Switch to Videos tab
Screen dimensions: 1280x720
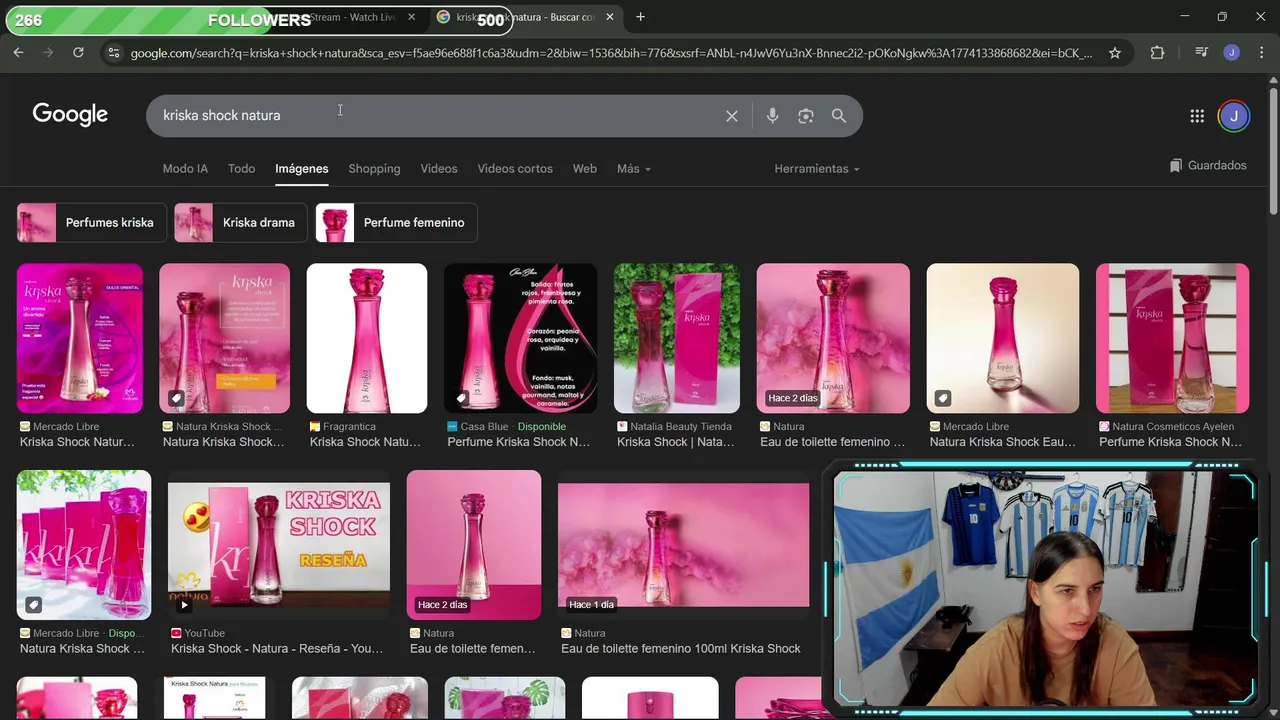[x=439, y=169]
